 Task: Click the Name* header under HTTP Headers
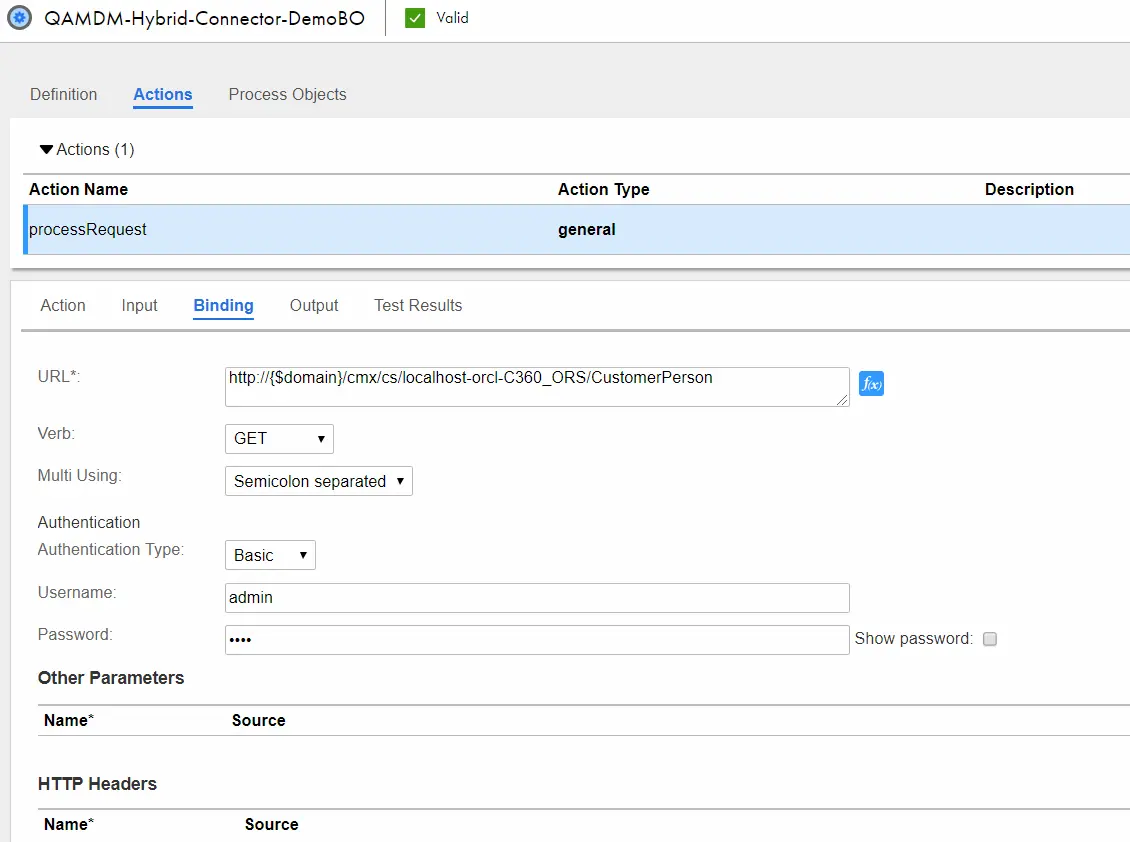tap(68, 824)
